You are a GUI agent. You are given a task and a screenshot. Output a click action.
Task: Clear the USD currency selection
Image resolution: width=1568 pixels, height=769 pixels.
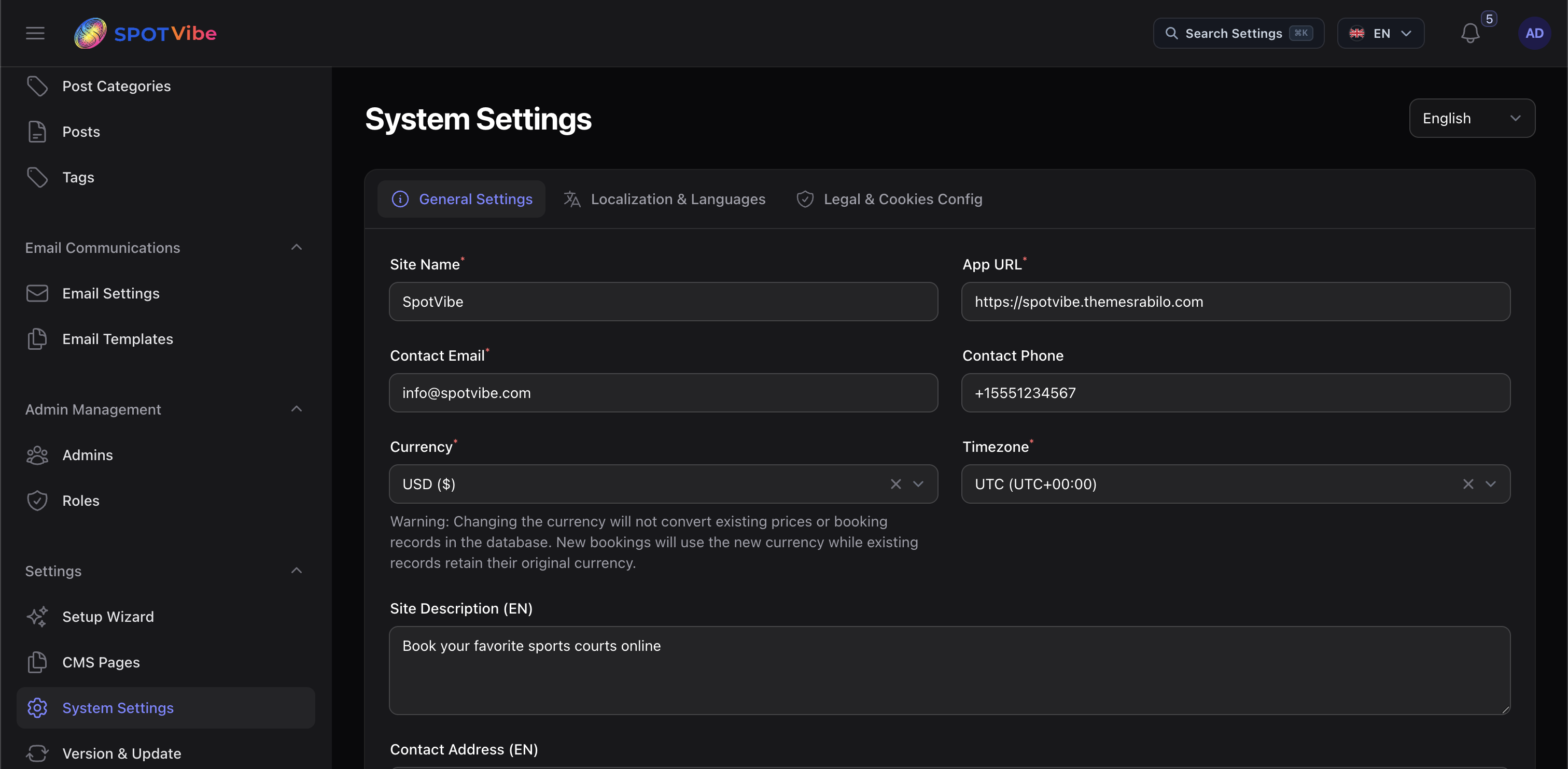click(895, 485)
